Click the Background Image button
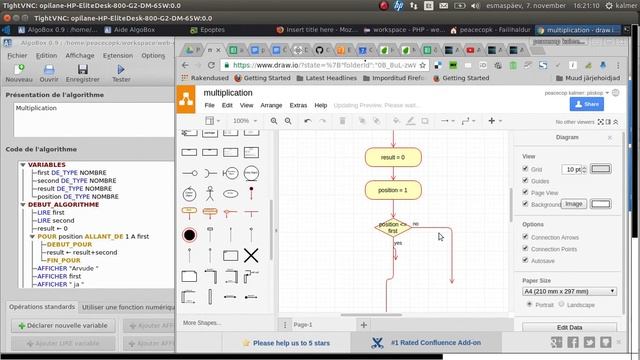640x360 pixels. (573, 204)
